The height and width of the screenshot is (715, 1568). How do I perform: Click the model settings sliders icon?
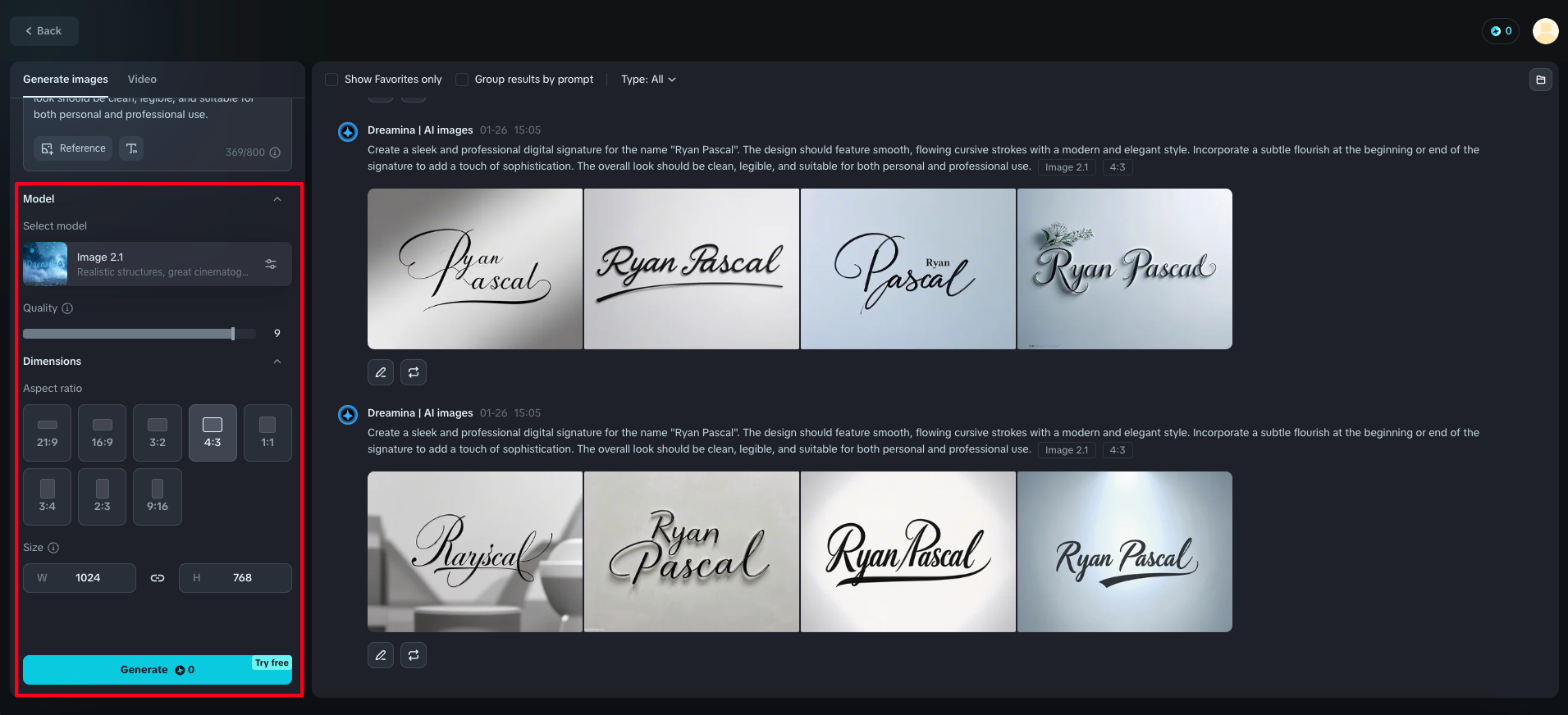pos(271,264)
